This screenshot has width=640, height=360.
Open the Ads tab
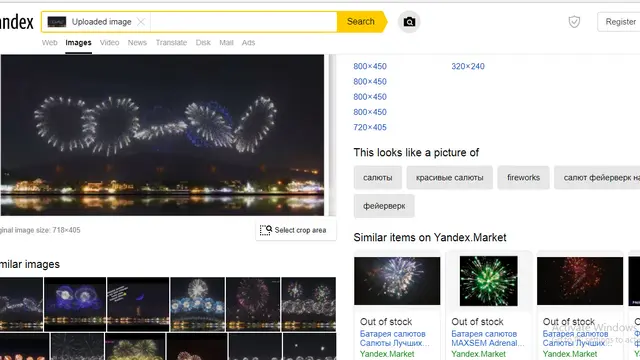[x=248, y=42]
